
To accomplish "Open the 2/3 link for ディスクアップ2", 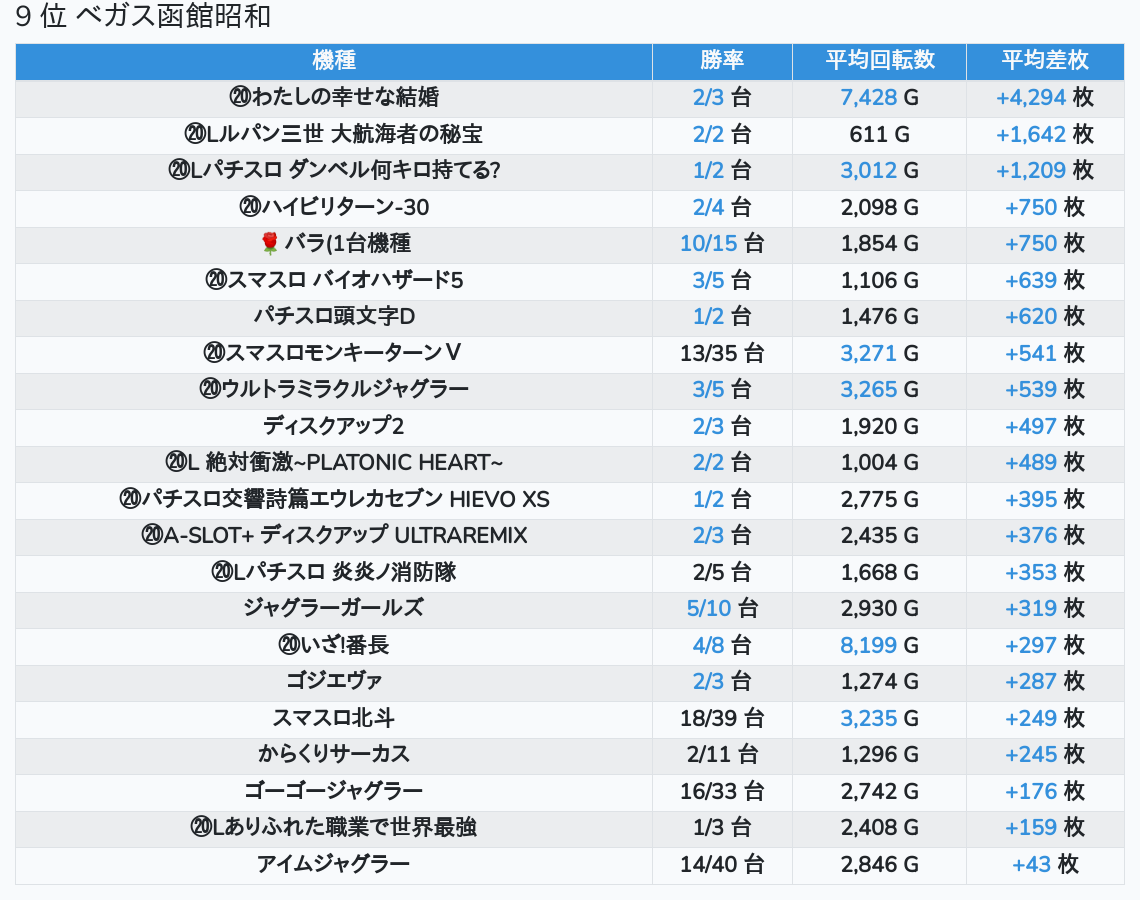I will 708,427.
